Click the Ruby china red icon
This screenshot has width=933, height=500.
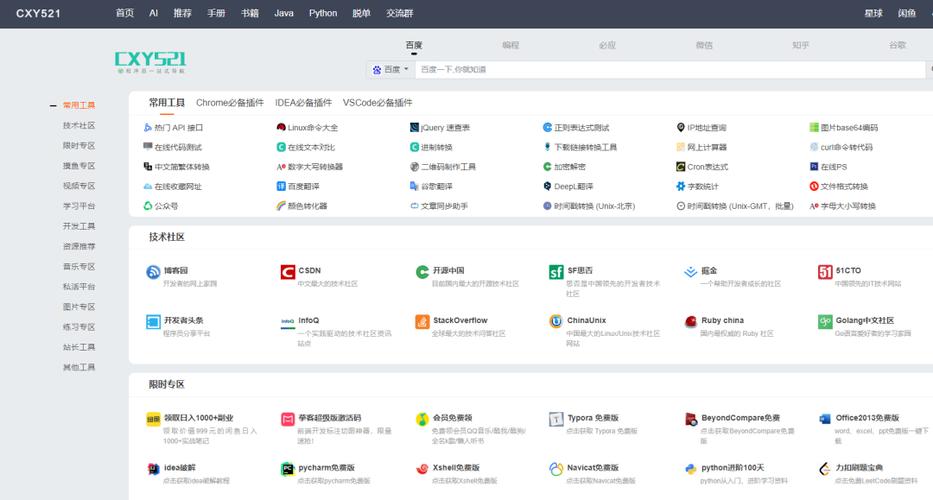[690, 322]
